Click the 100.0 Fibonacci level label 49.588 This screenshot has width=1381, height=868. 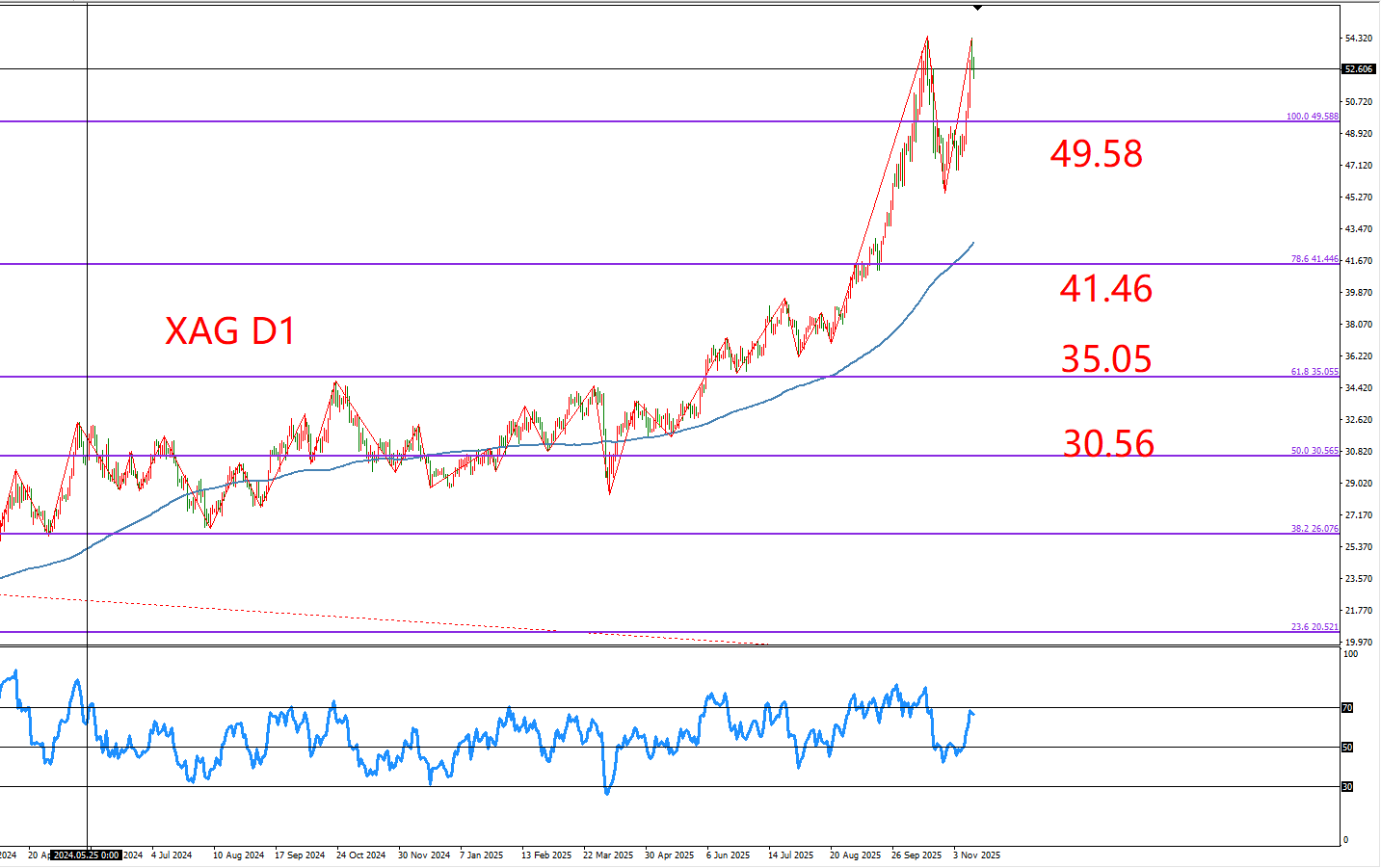pyautogui.click(x=1312, y=117)
